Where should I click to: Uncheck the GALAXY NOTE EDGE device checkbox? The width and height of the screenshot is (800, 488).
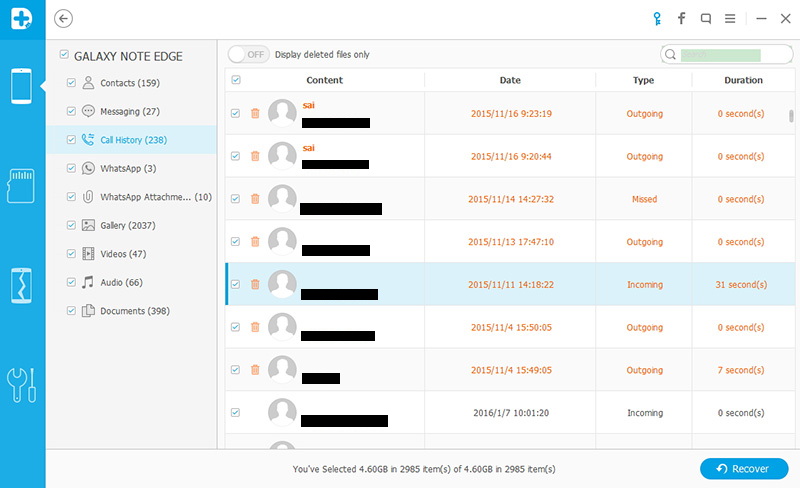point(64,54)
